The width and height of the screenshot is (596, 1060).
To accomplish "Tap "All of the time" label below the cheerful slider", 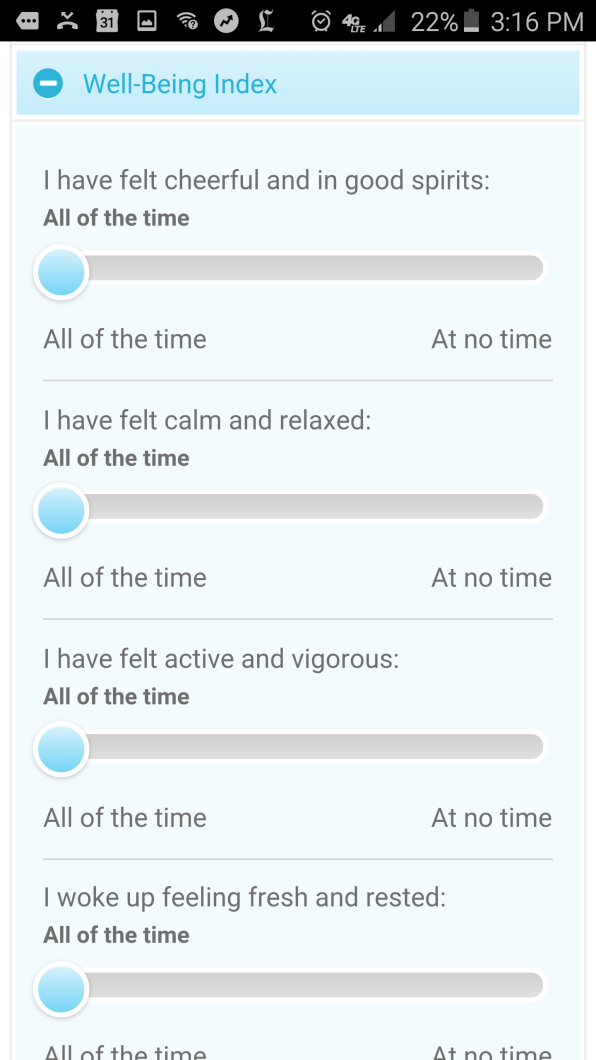I will 125,339.
